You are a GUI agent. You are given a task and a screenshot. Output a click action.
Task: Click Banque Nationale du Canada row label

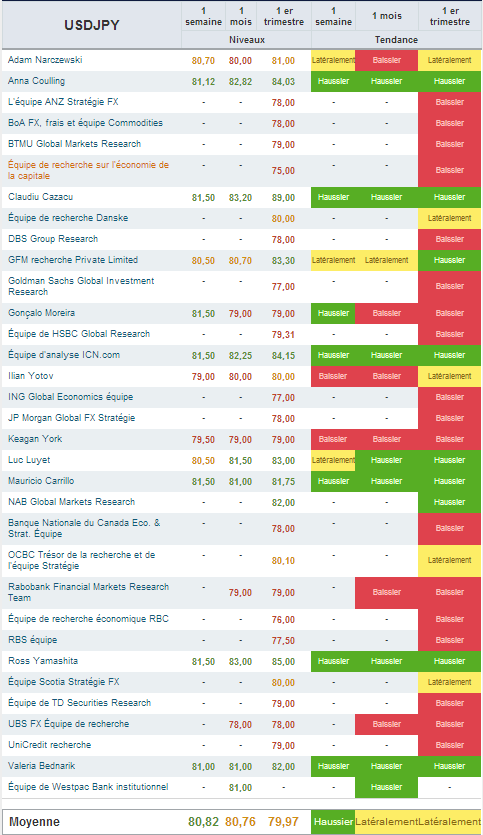(84, 528)
